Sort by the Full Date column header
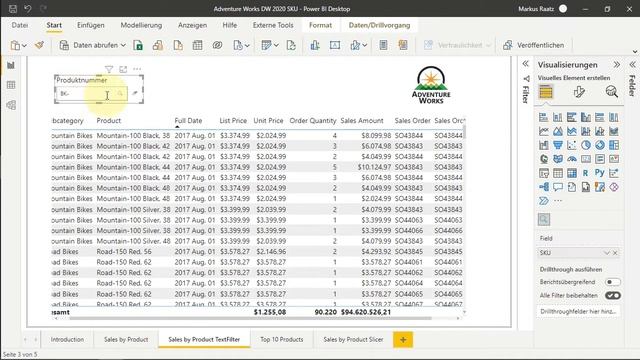This screenshot has height=360, width=640. pos(188,121)
